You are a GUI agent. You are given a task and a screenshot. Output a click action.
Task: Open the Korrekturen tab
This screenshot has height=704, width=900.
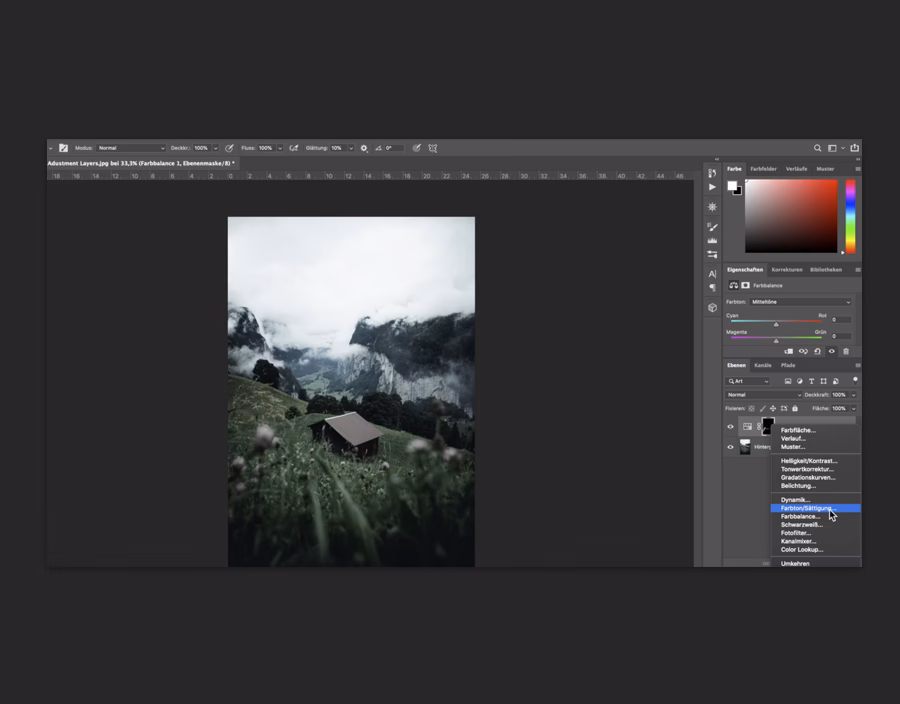click(786, 269)
